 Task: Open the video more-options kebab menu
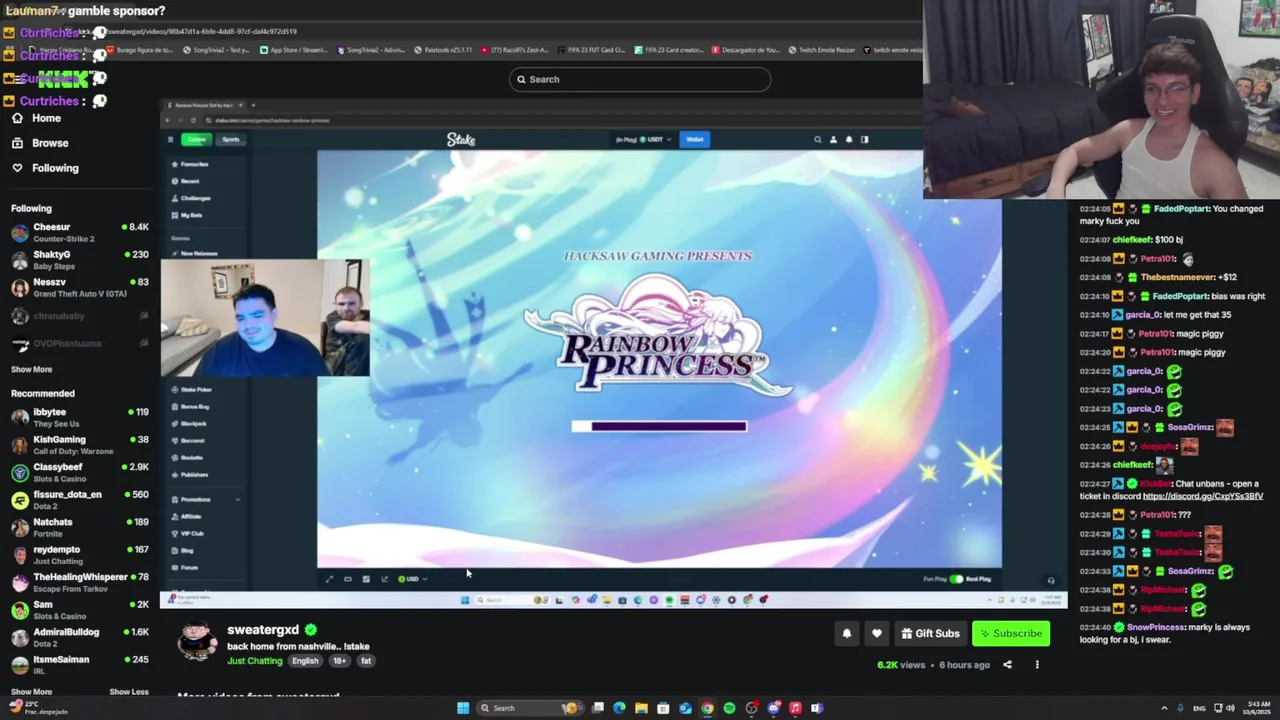point(1037,665)
